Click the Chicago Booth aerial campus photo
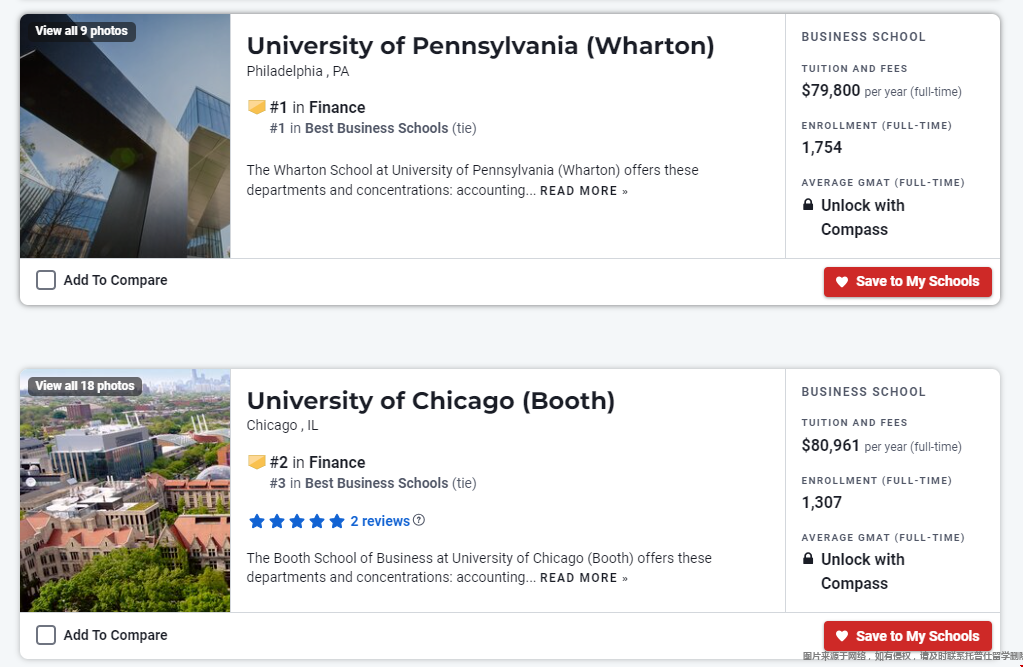The image size is (1023, 667). click(125, 491)
